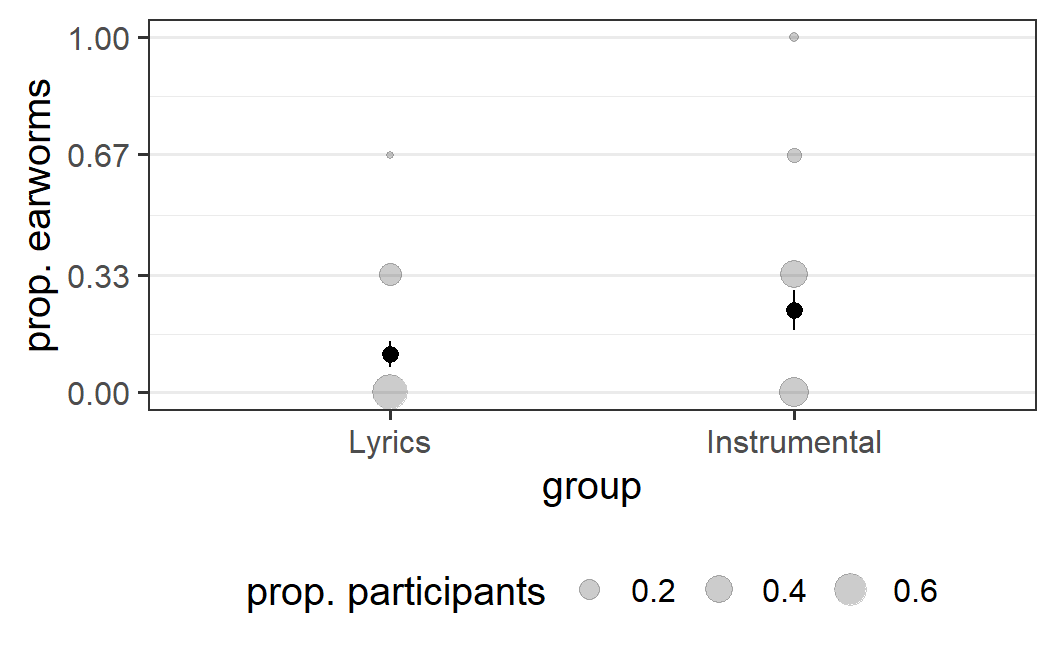The image size is (1056, 652).
Task: Click the 'prop. participants' legend title
Action: (x=395, y=593)
